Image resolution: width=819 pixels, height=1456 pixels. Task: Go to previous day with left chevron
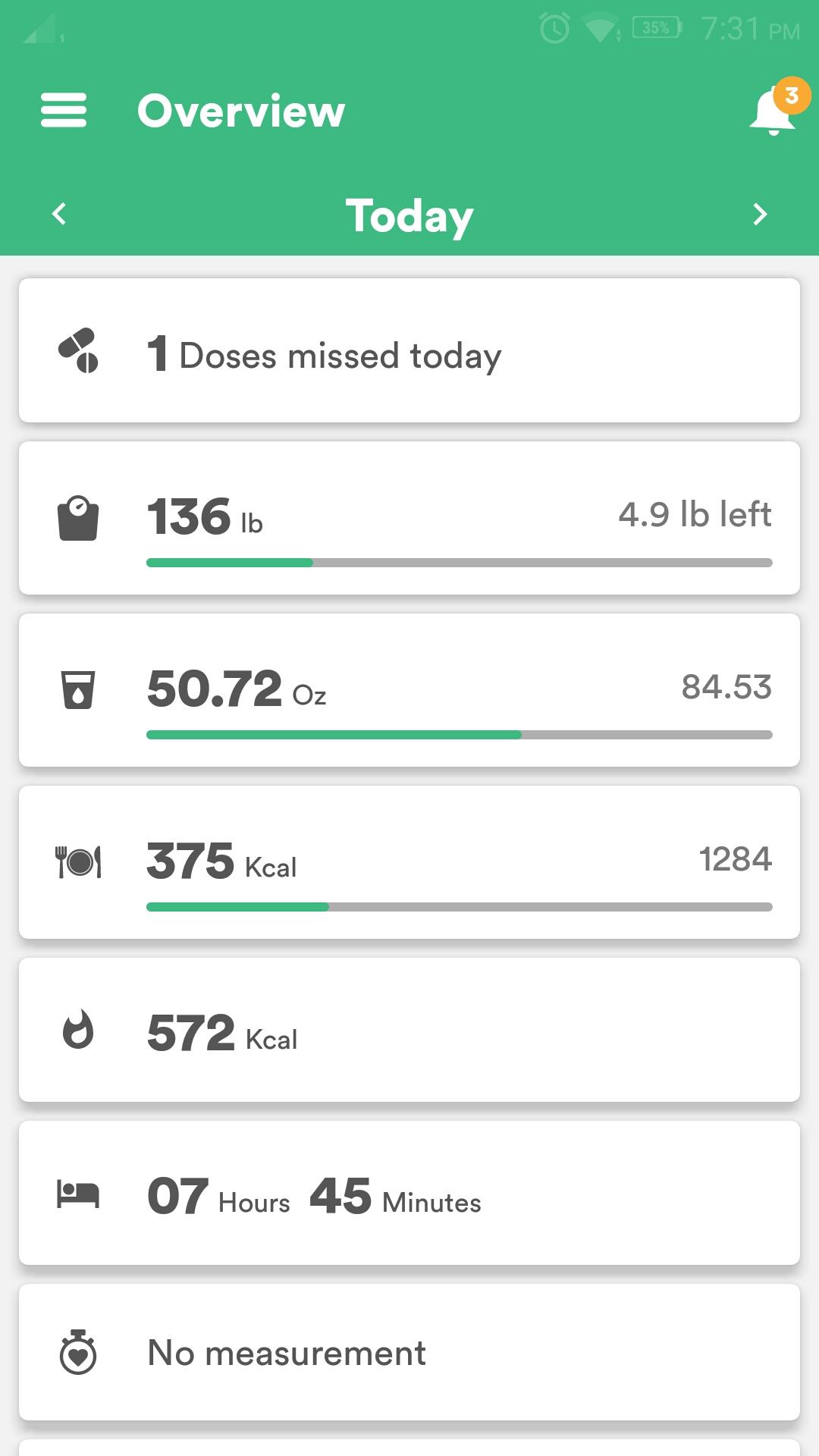click(x=59, y=214)
